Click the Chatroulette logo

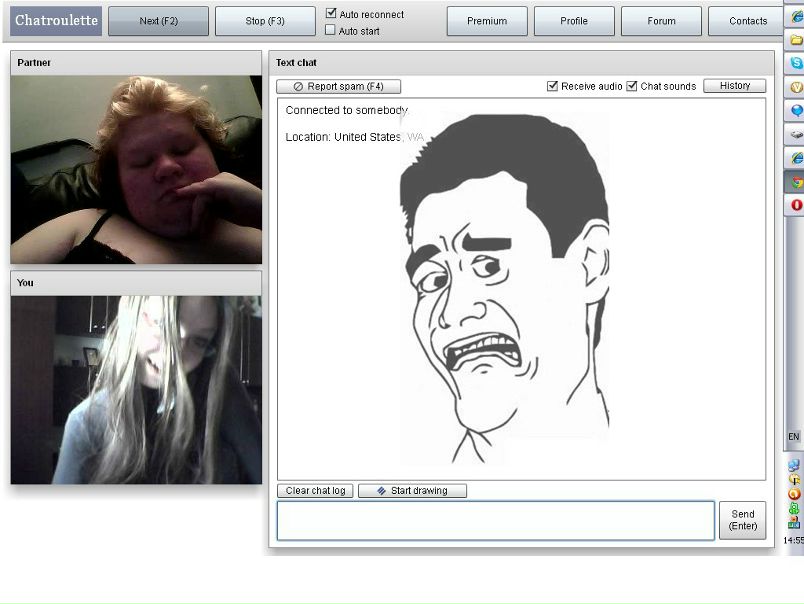click(56, 21)
